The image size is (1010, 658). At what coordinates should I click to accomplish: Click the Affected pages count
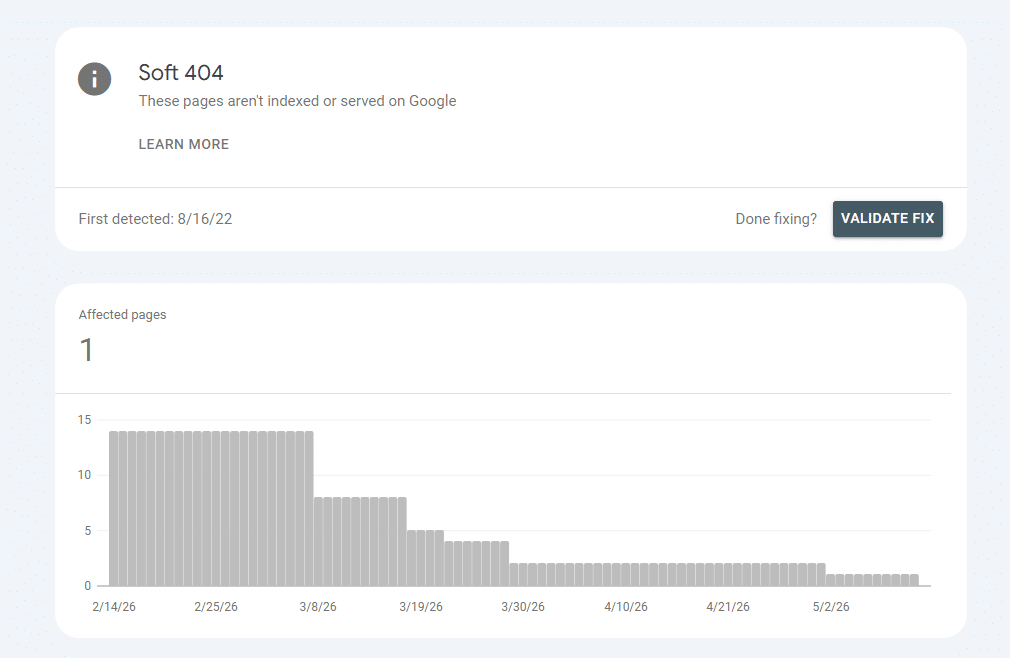pos(86,350)
